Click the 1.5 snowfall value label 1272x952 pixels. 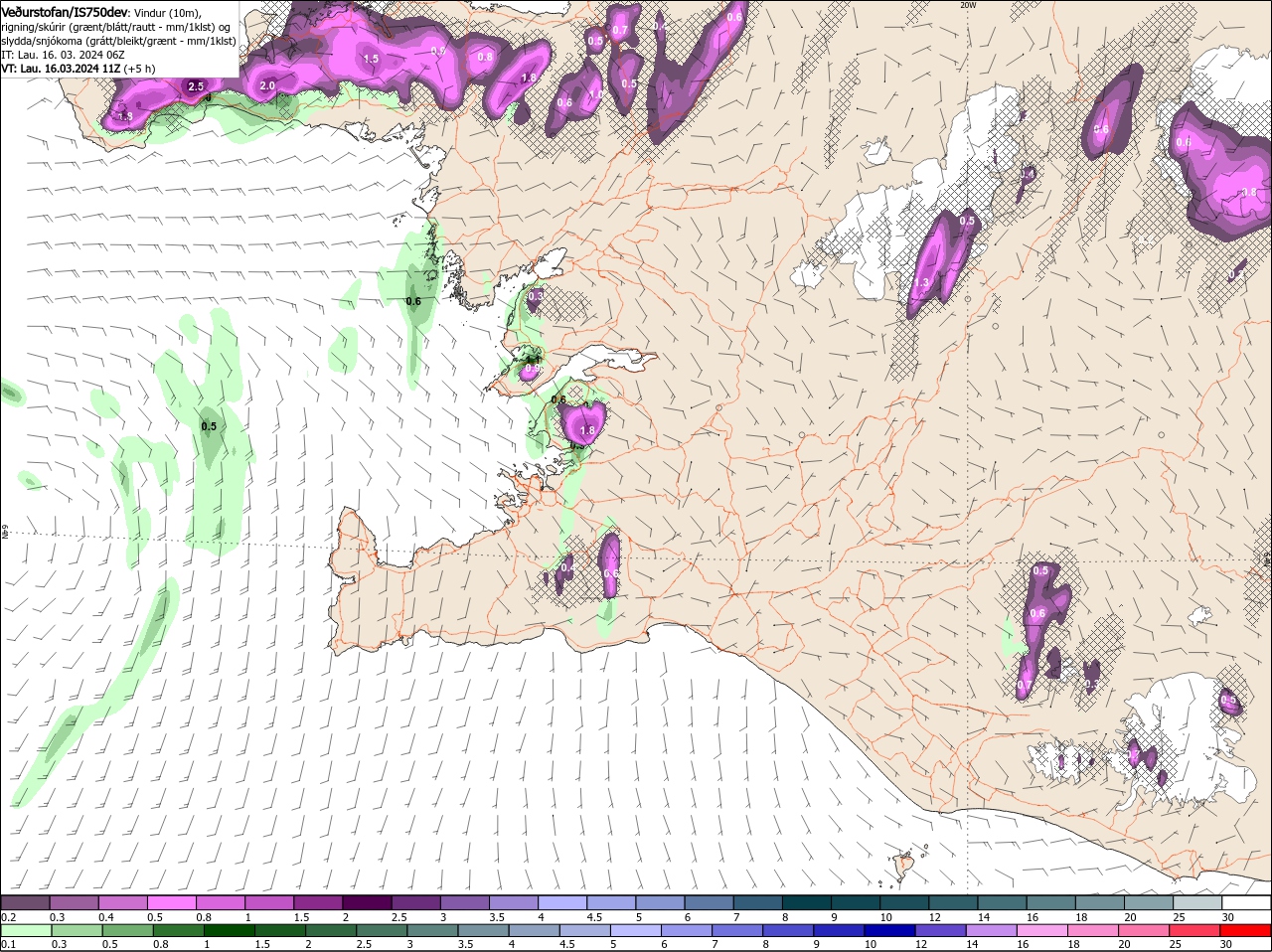coord(371,60)
